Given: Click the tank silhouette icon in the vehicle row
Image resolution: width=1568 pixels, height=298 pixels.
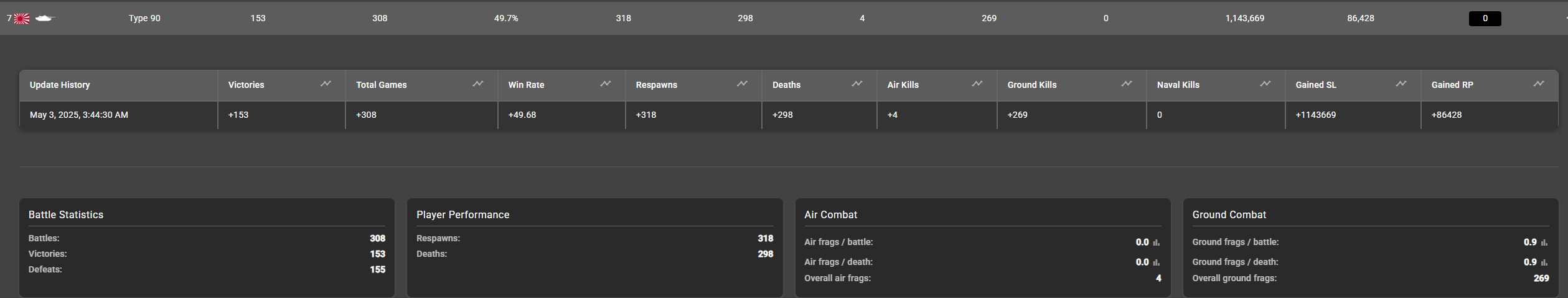Looking at the screenshot, I should point(45,19).
